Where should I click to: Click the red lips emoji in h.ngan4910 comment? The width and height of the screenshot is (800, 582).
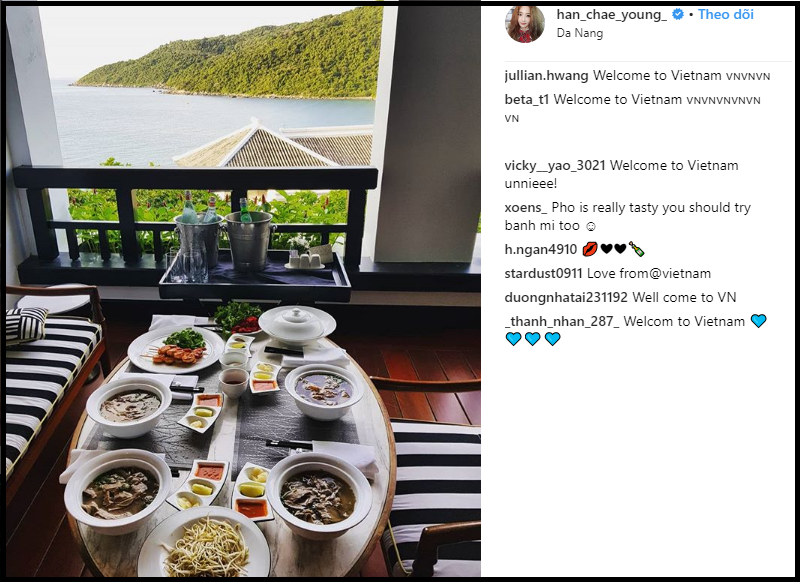point(589,249)
